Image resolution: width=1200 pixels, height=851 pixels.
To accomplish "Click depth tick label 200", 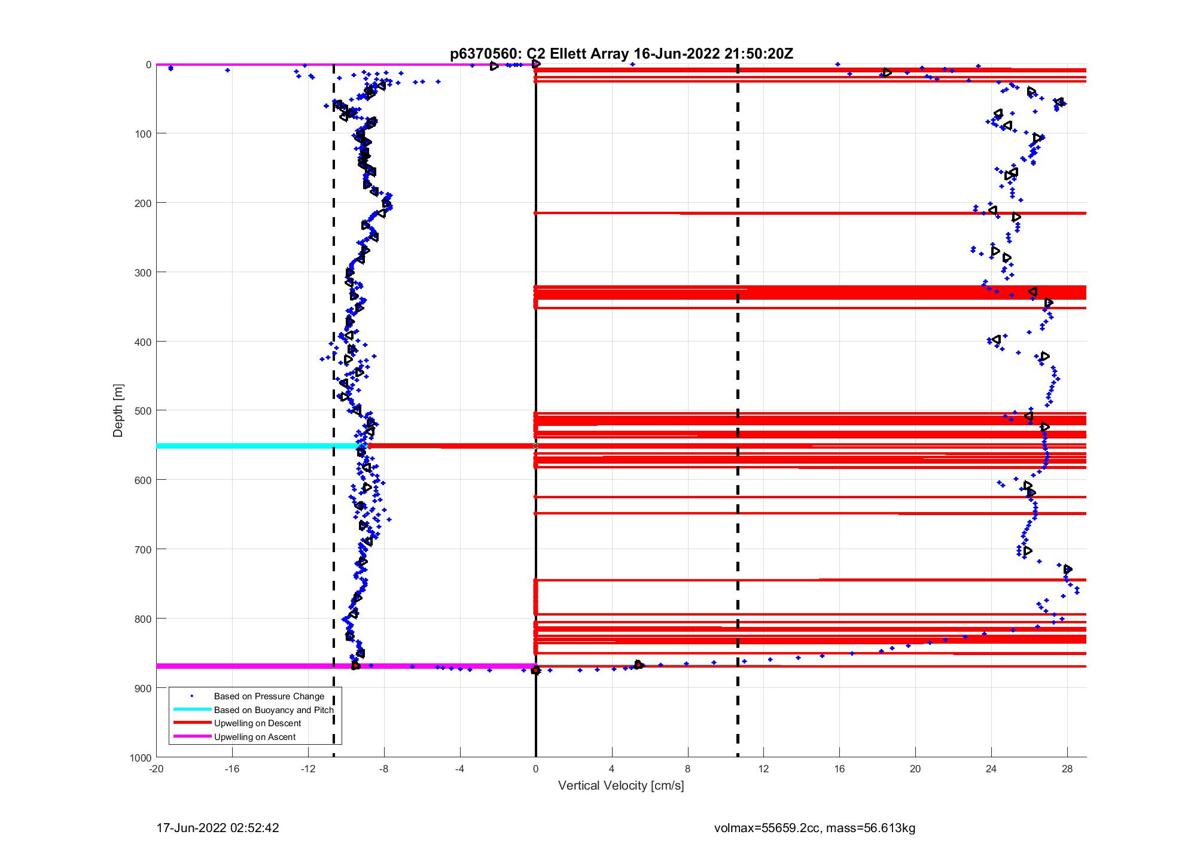I will tap(142, 203).
